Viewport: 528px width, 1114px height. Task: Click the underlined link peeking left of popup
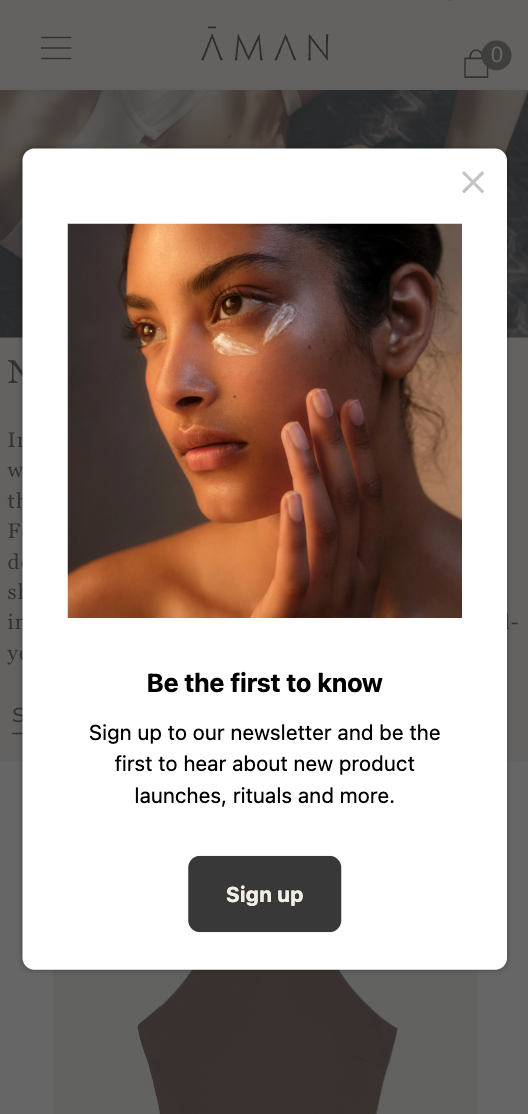point(16,716)
